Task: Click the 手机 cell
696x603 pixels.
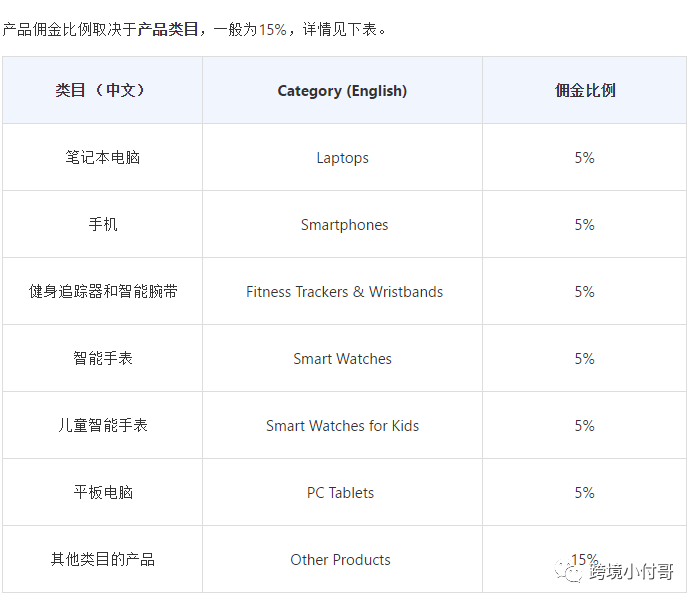Action: coord(103,224)
